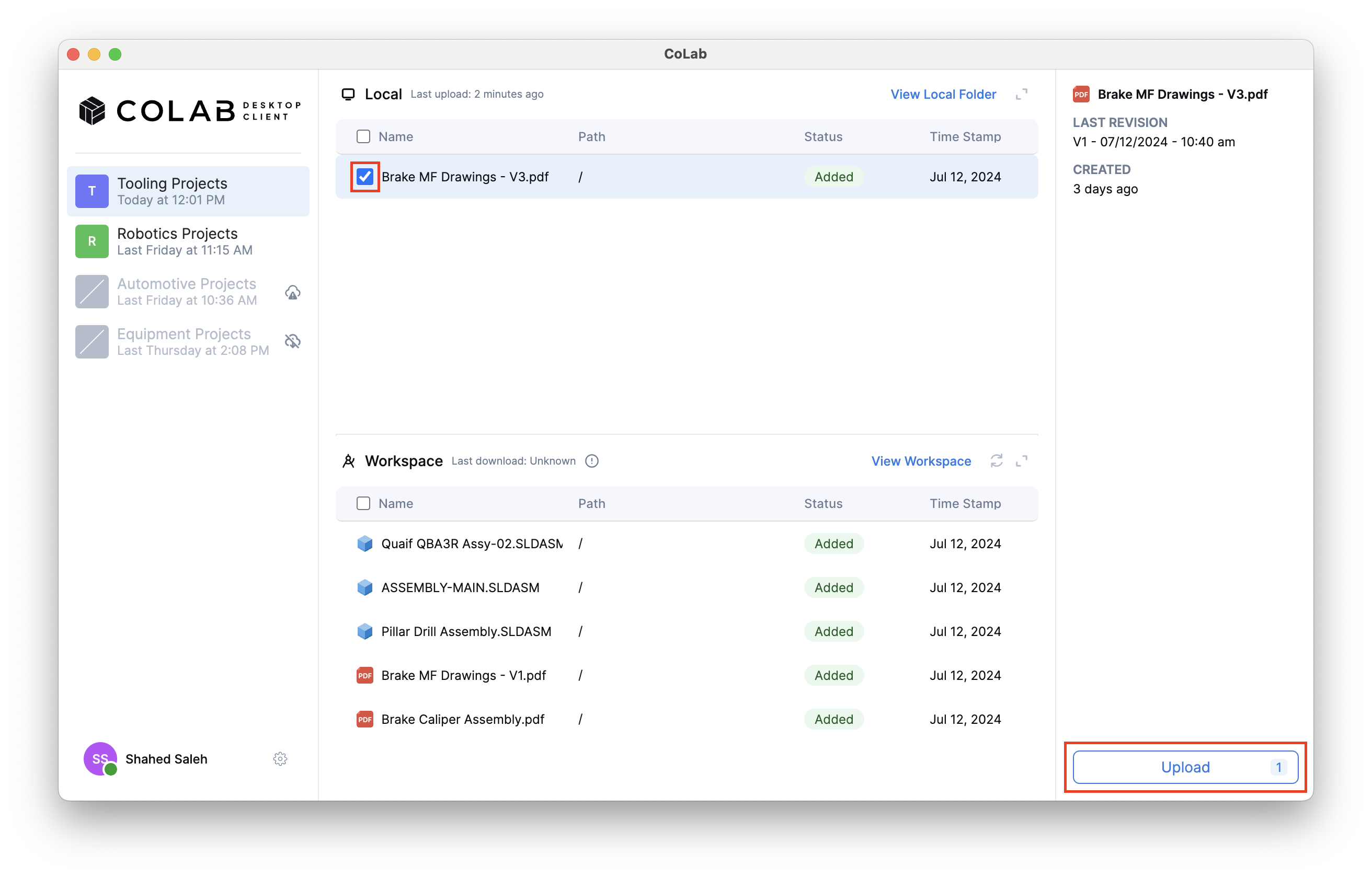The image size is (1372, 878).
Task: Select the Brake Caliper Assembly.pdf file name
Action: pyautogui.click(x=463, y=719)
